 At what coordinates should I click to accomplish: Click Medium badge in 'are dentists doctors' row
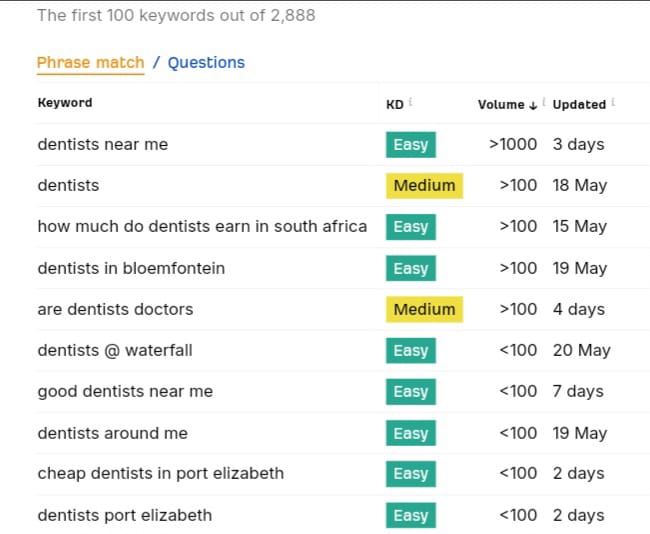[x=424, y=309]
